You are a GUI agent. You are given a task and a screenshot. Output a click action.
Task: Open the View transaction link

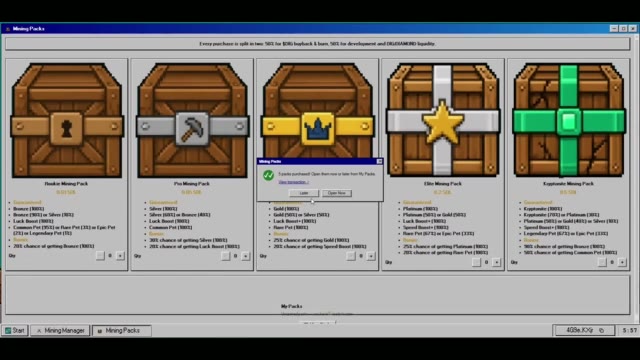293,182
